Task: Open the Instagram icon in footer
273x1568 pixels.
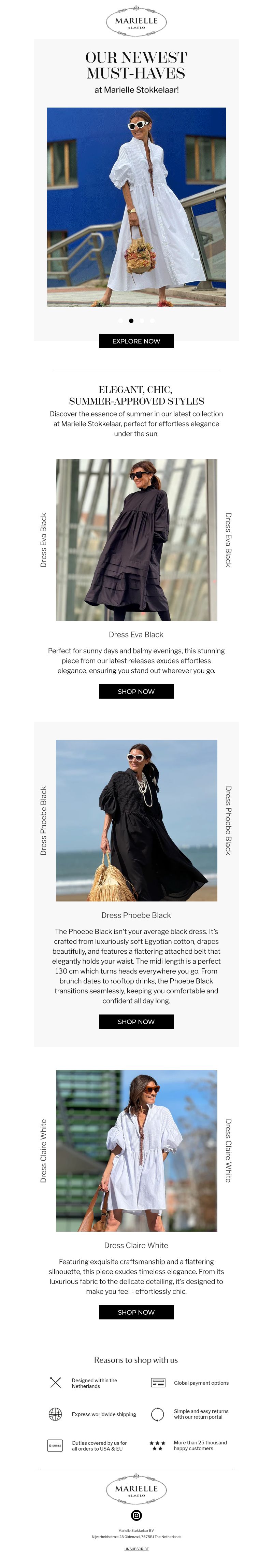Action: (x=136, y=1515)
